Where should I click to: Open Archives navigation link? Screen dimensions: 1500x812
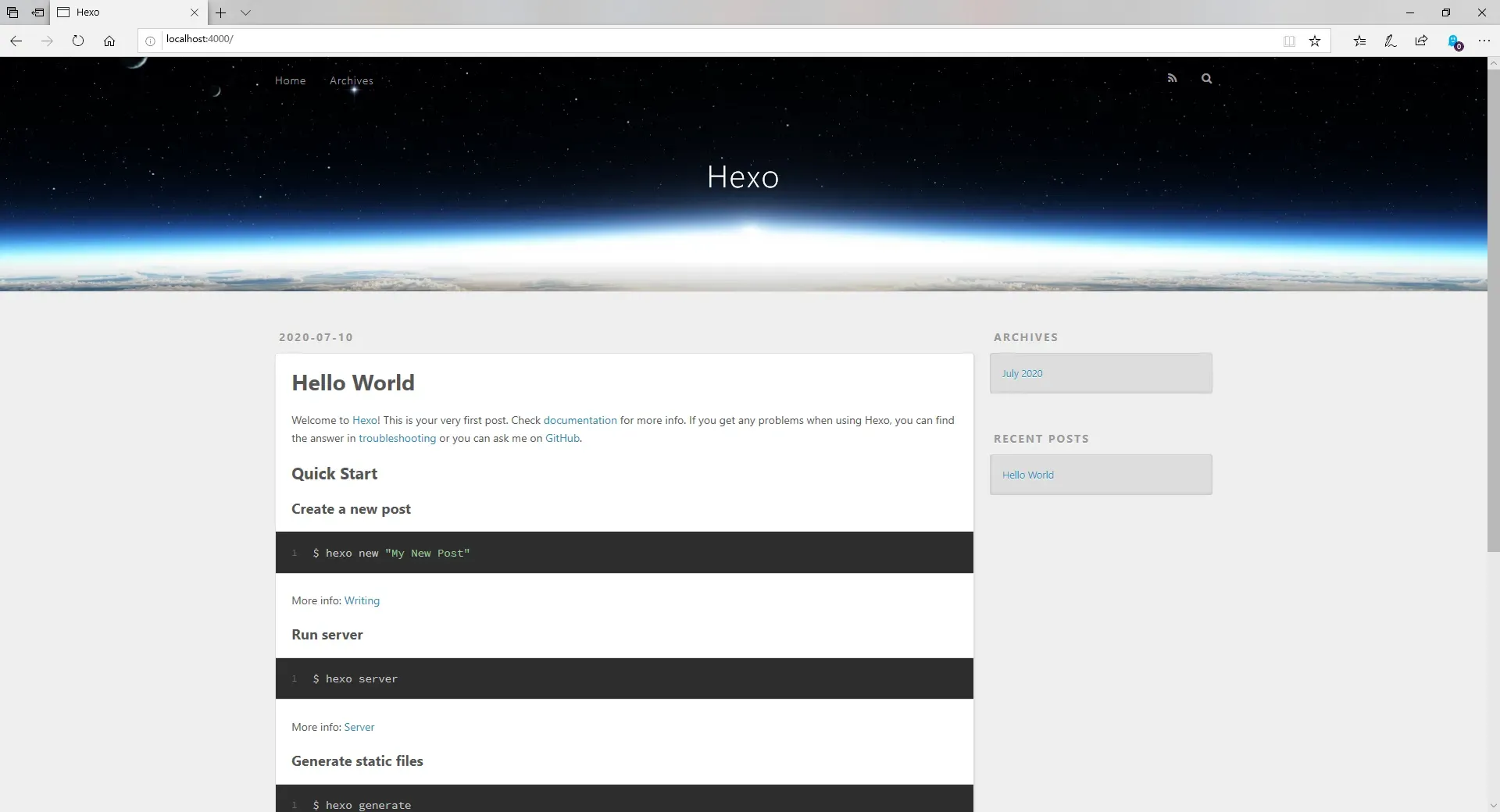(x=352, y=80)
